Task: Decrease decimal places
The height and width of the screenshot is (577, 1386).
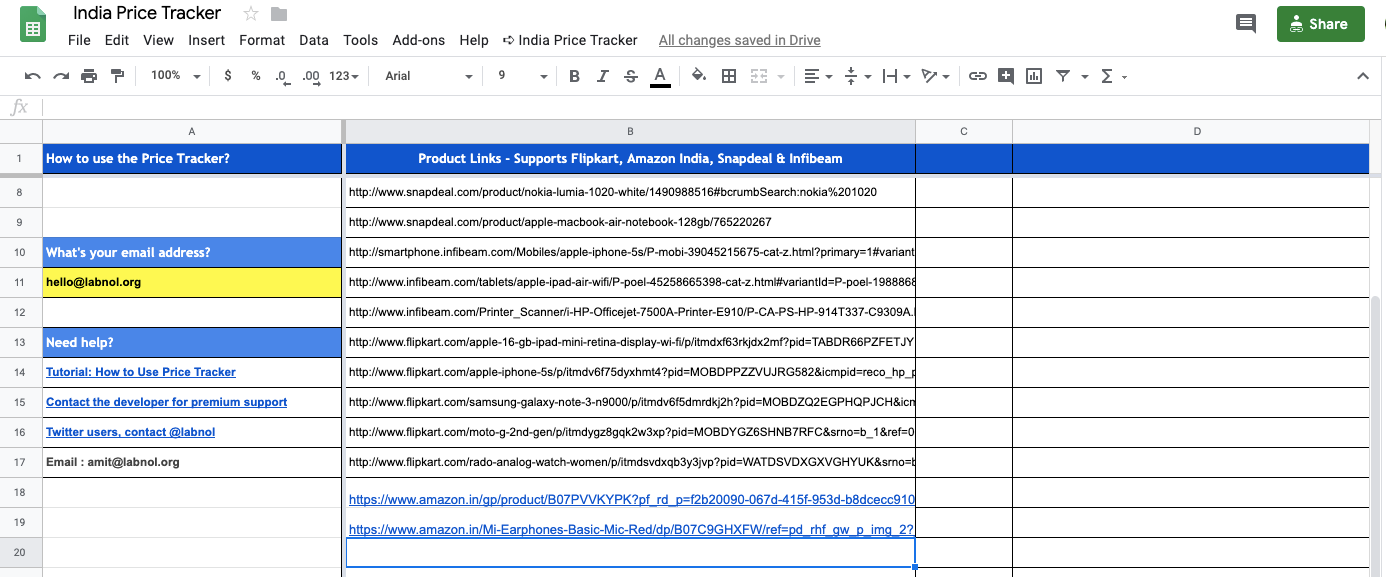Action: point(282,76)
